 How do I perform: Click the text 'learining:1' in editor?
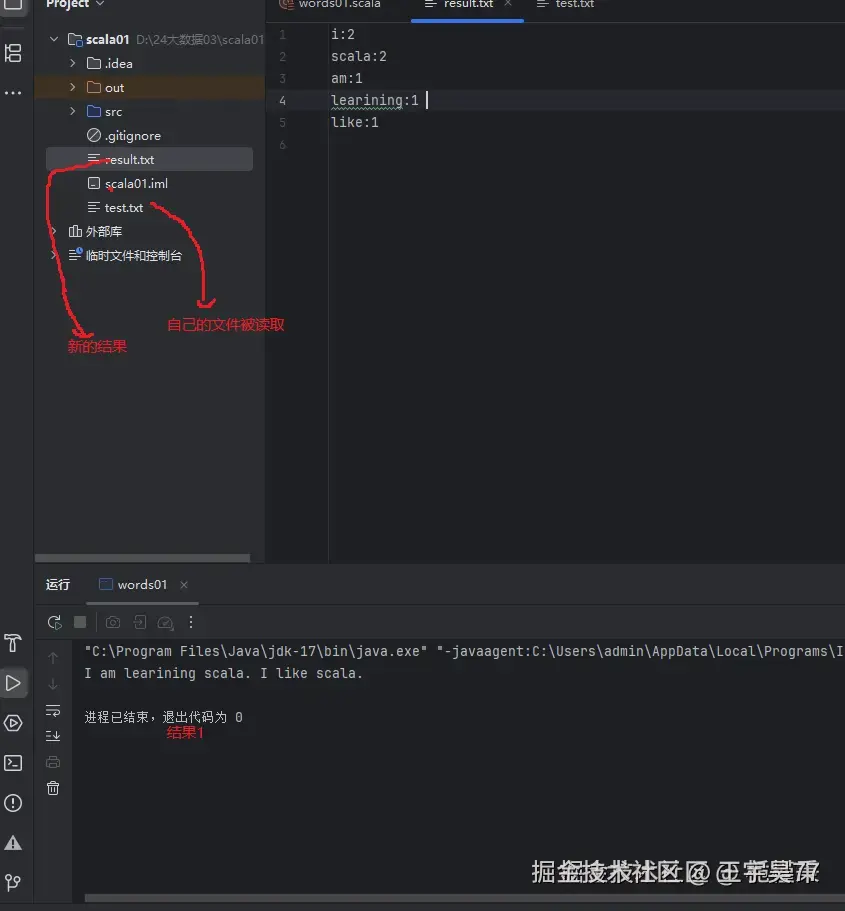pyautogui.click(x=375, y=101)
